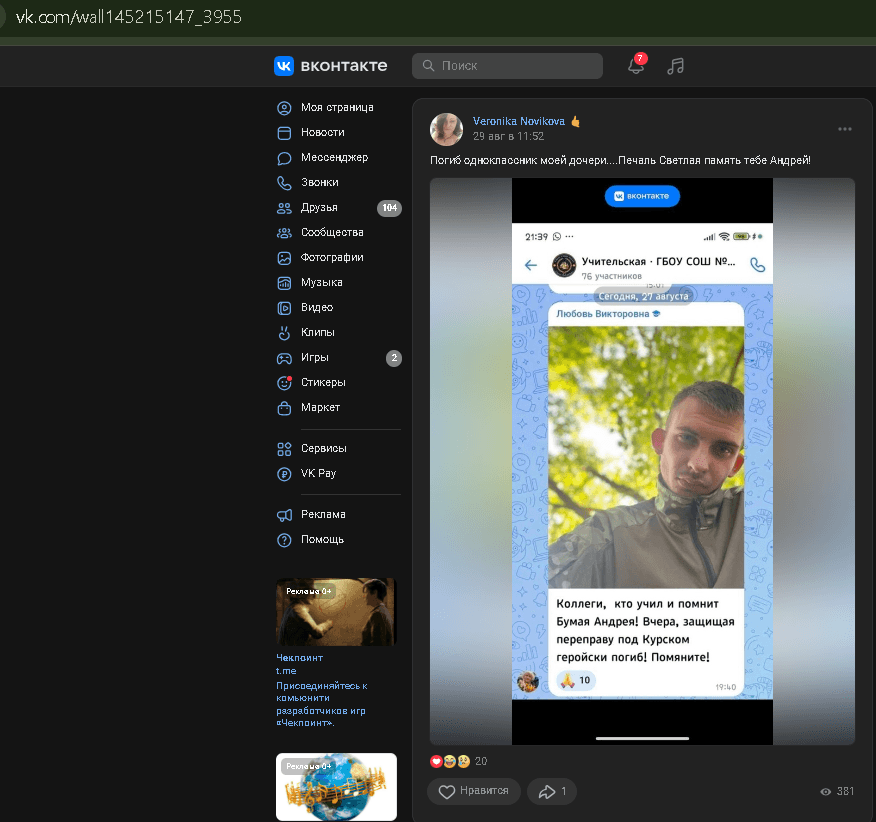Click the Клипы icon

point(284,333)
